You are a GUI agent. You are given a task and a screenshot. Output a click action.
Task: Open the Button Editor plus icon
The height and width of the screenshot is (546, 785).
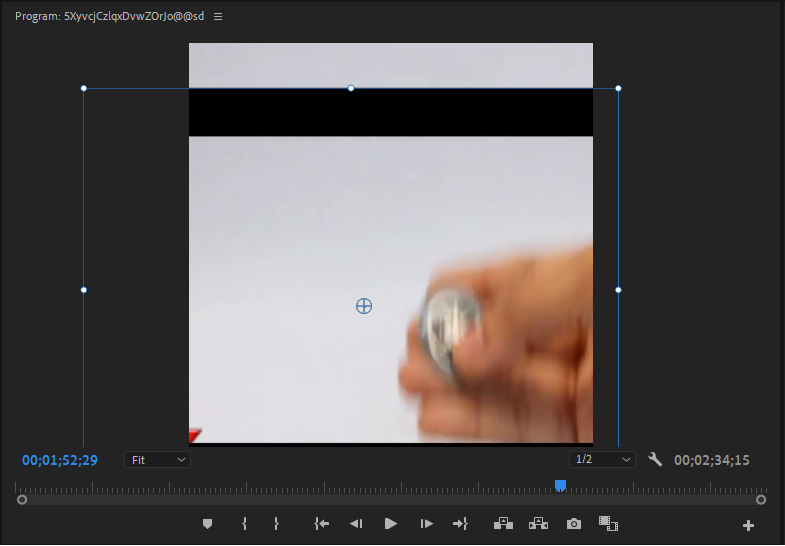(x=748, y=525)
